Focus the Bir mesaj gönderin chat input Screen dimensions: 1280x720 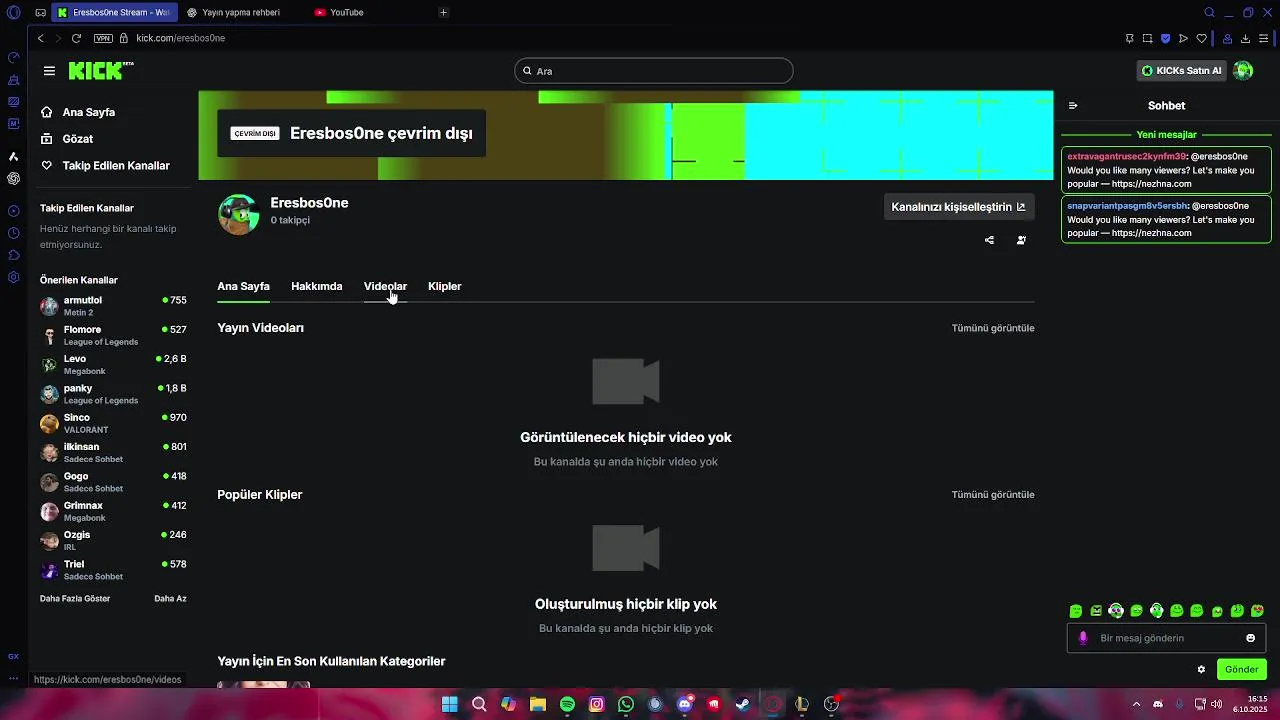1165,638
